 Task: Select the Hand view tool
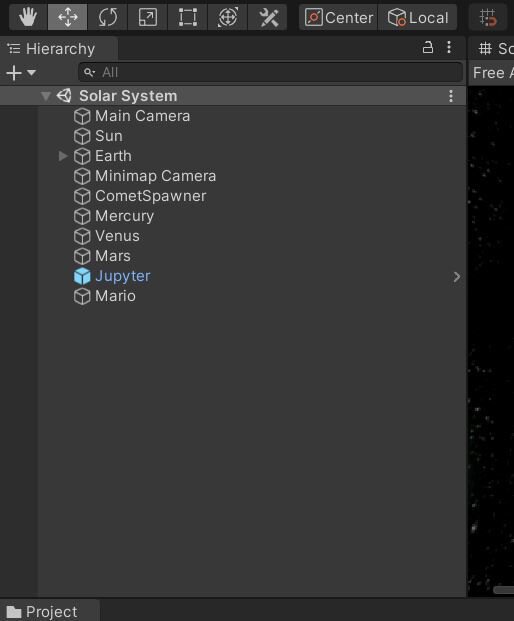click(x=28, y=17)
